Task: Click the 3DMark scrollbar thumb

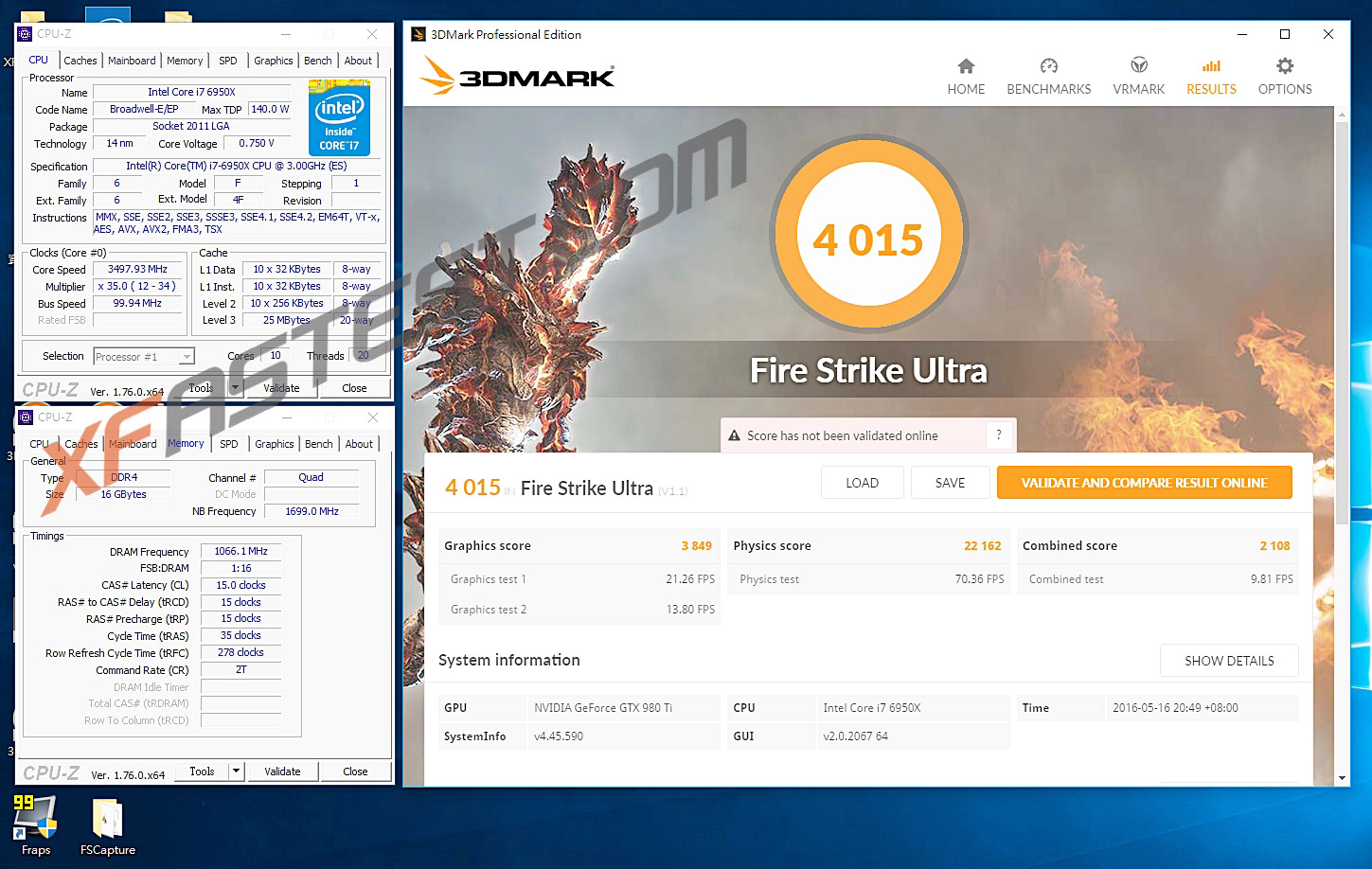Action: [x=1342, y=322]
